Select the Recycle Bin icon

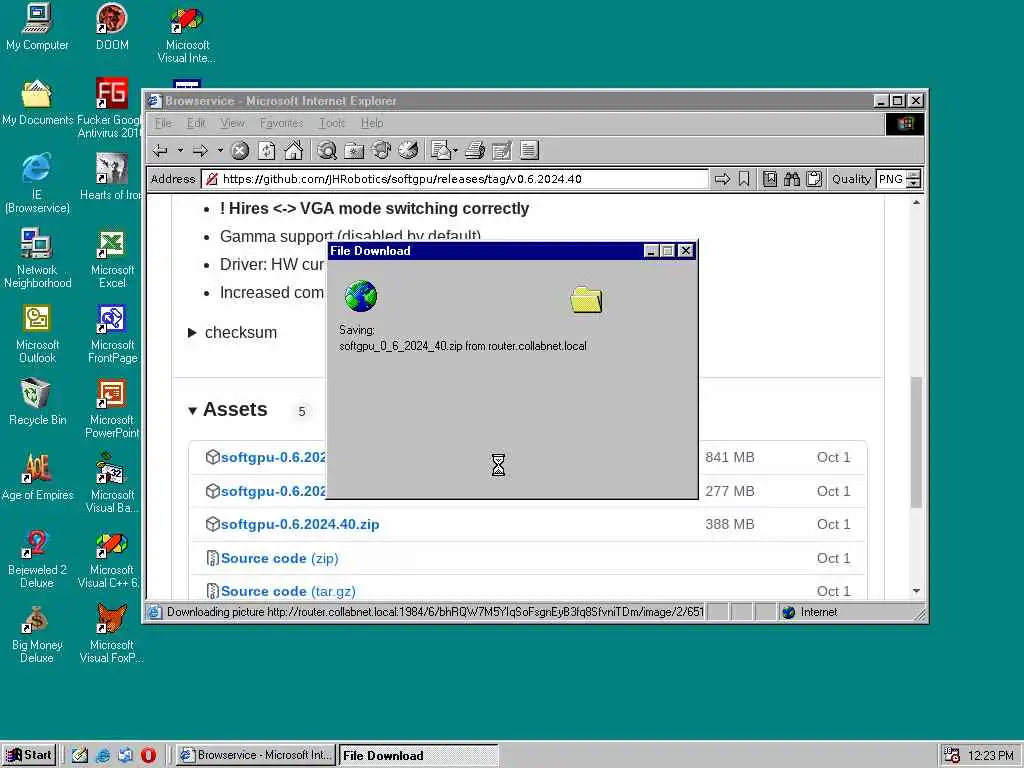(37, 402)
